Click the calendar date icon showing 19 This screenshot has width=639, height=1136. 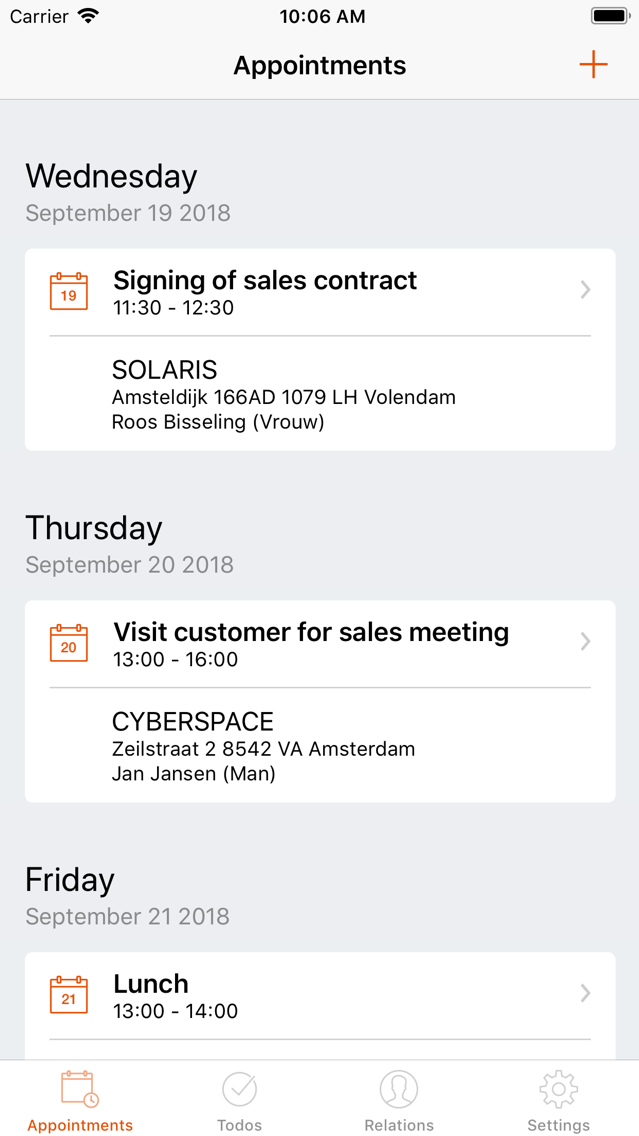pyautogui.click(x=68, y=290)
